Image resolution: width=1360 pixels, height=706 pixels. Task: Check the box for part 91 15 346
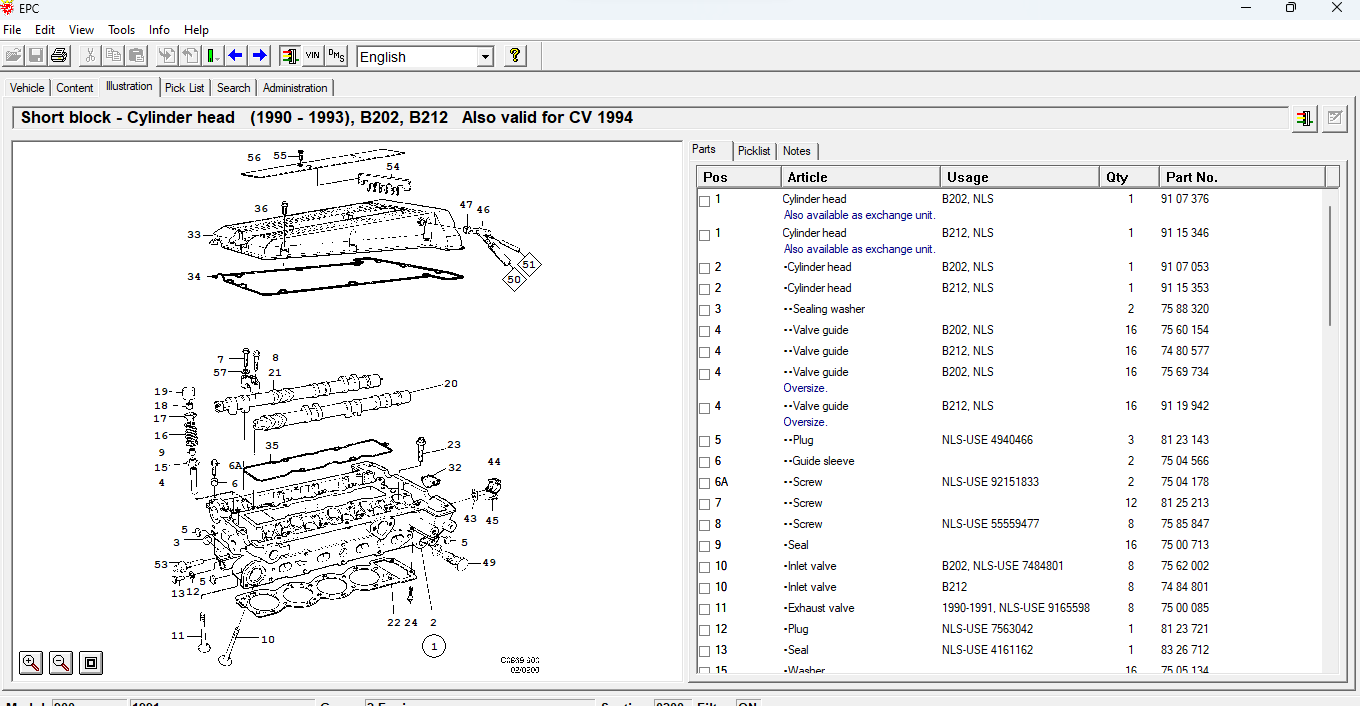tap(705, 235)
